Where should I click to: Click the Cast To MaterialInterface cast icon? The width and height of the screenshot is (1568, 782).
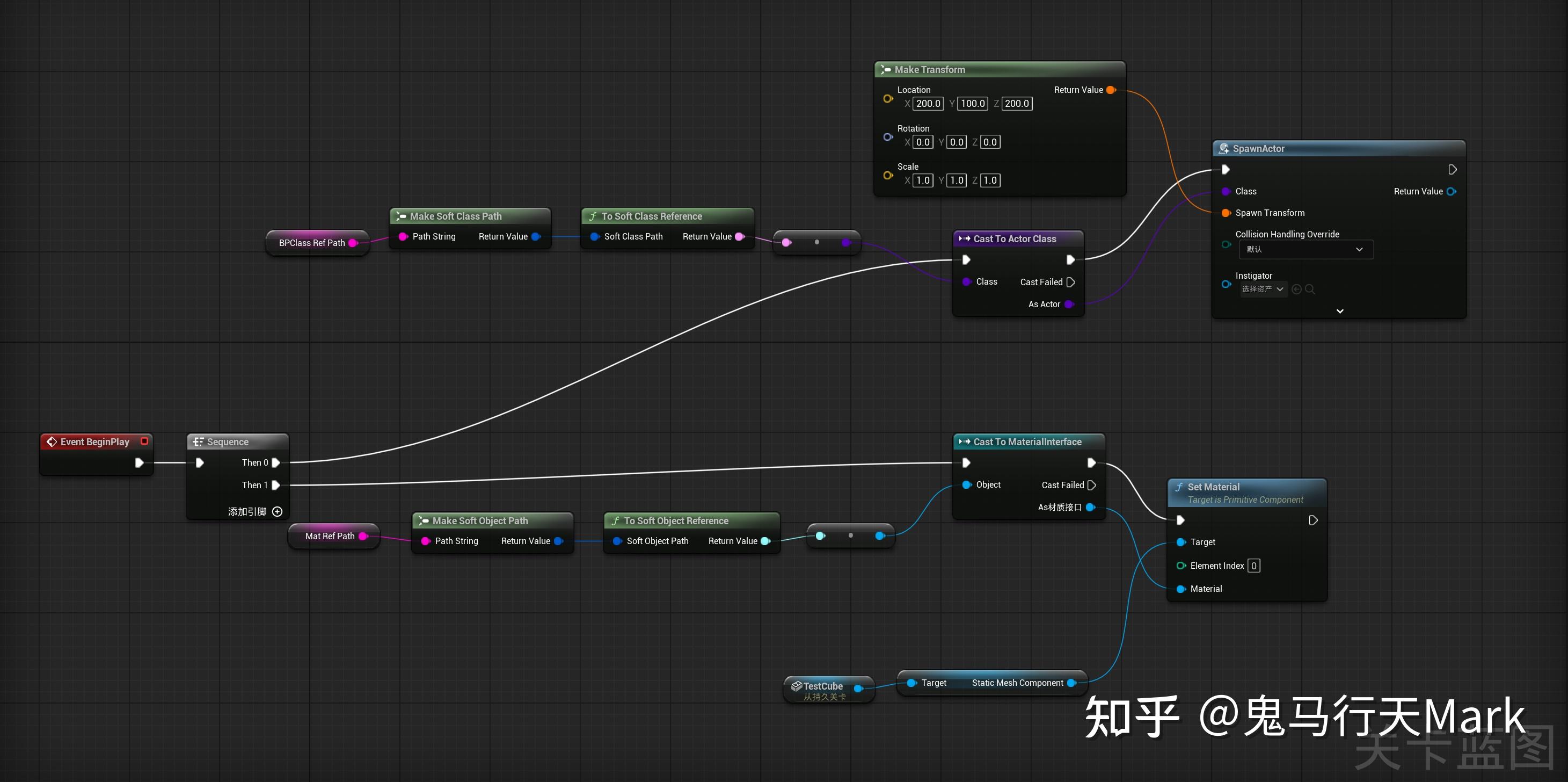pos(964,441)
